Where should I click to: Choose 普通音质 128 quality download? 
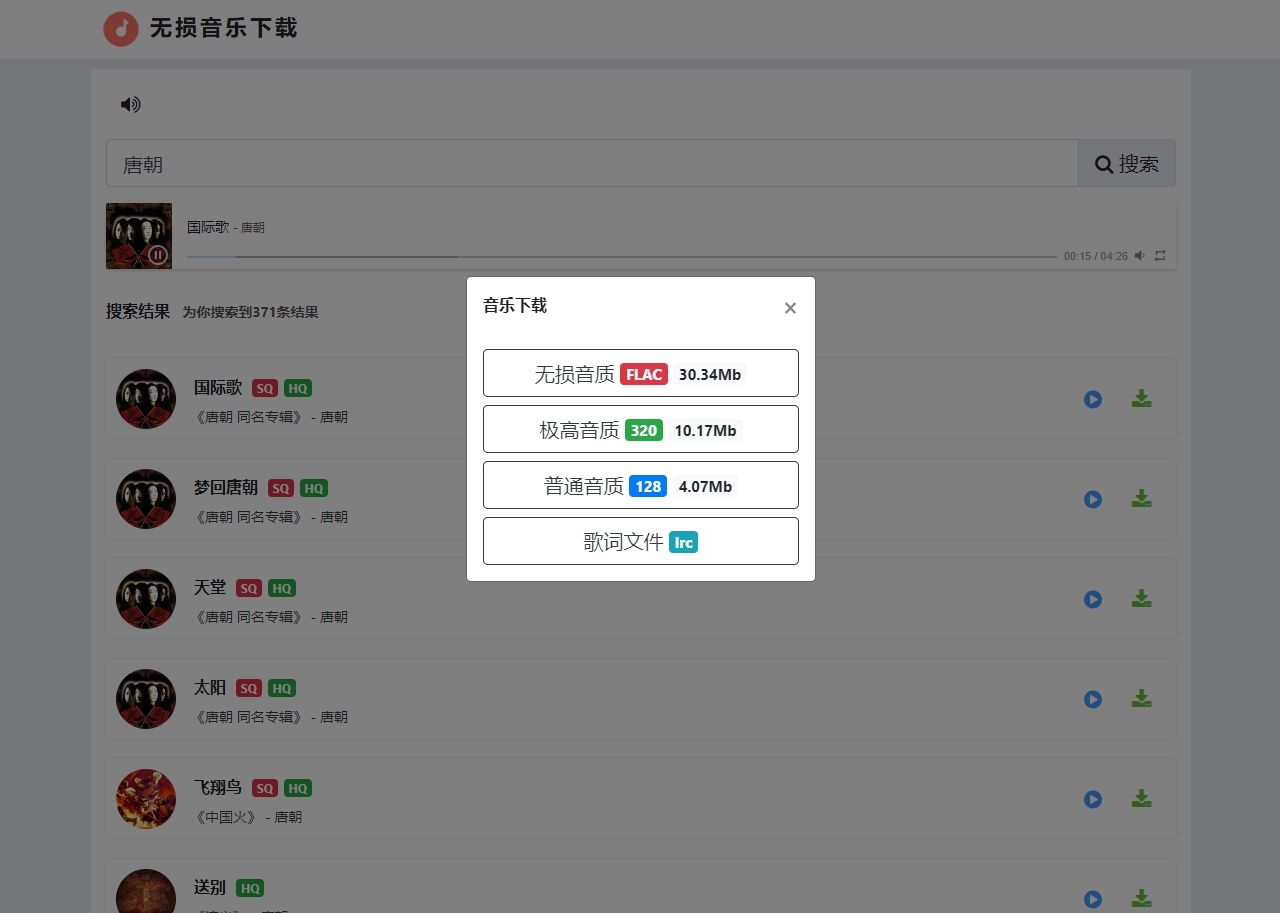(640, 485)
